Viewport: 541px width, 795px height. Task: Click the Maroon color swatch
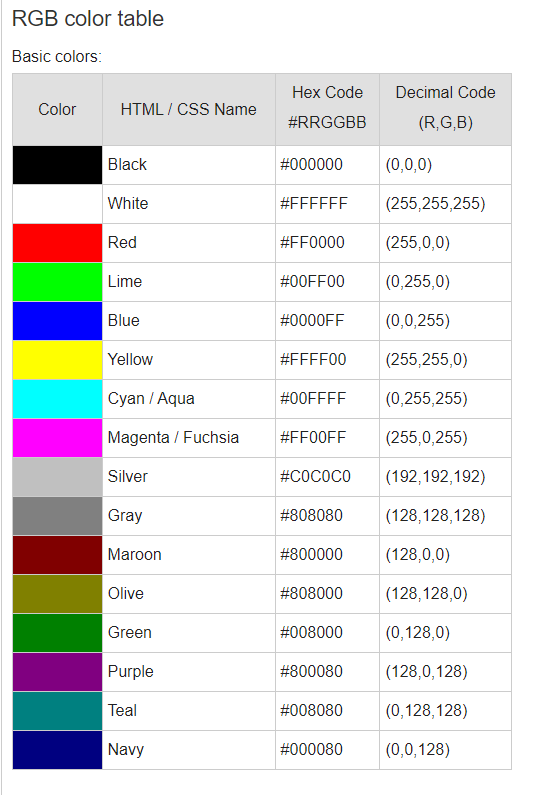[x=57, y=555]
